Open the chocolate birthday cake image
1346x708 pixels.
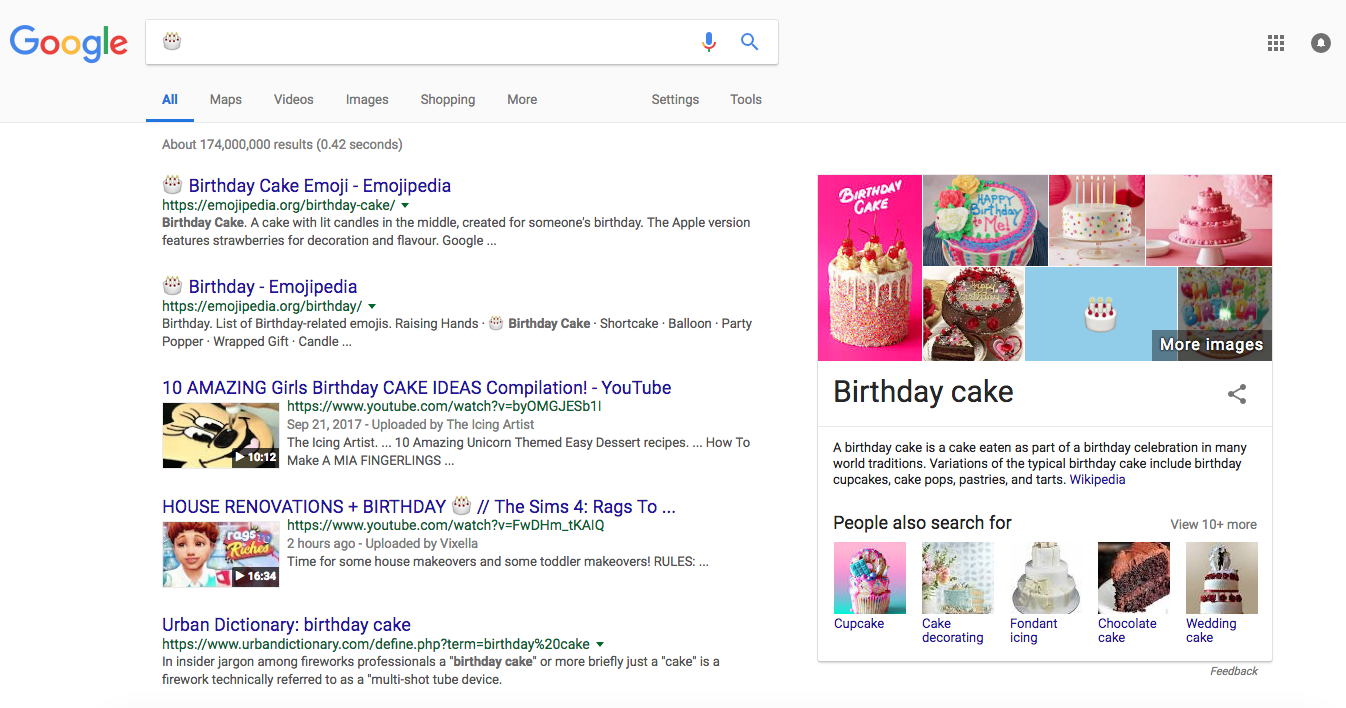pyautogui.click(x=974, y=314)
